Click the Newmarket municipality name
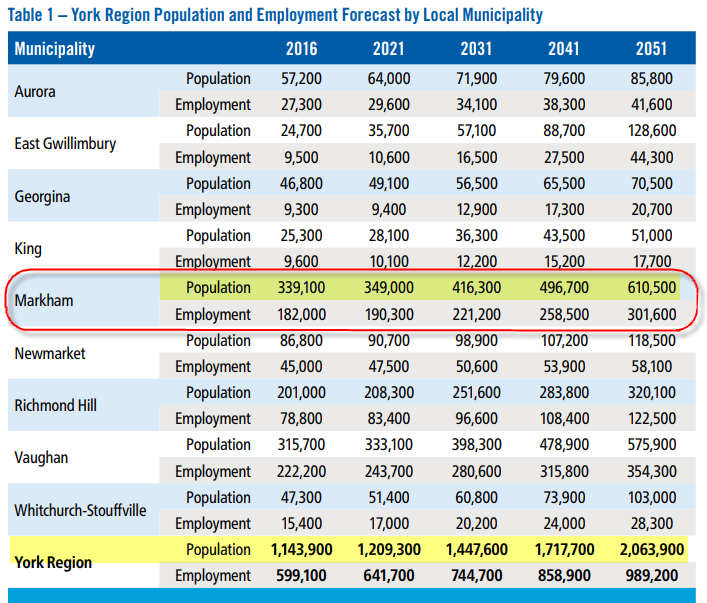707x603 pixels. [x=50, y=353]
